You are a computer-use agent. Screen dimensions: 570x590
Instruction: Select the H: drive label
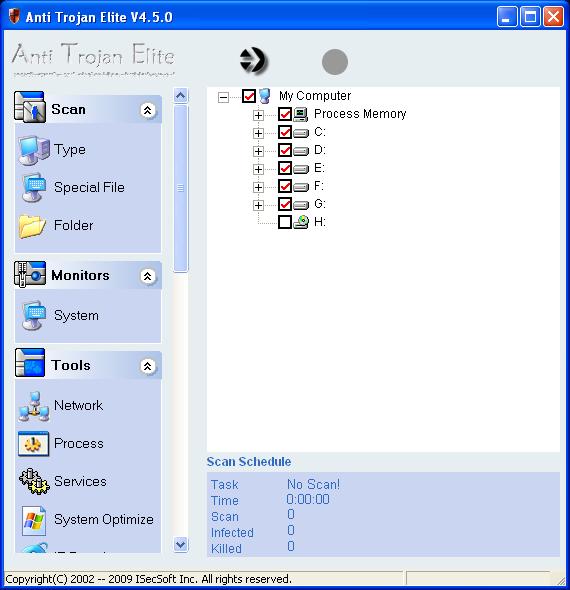320,222
